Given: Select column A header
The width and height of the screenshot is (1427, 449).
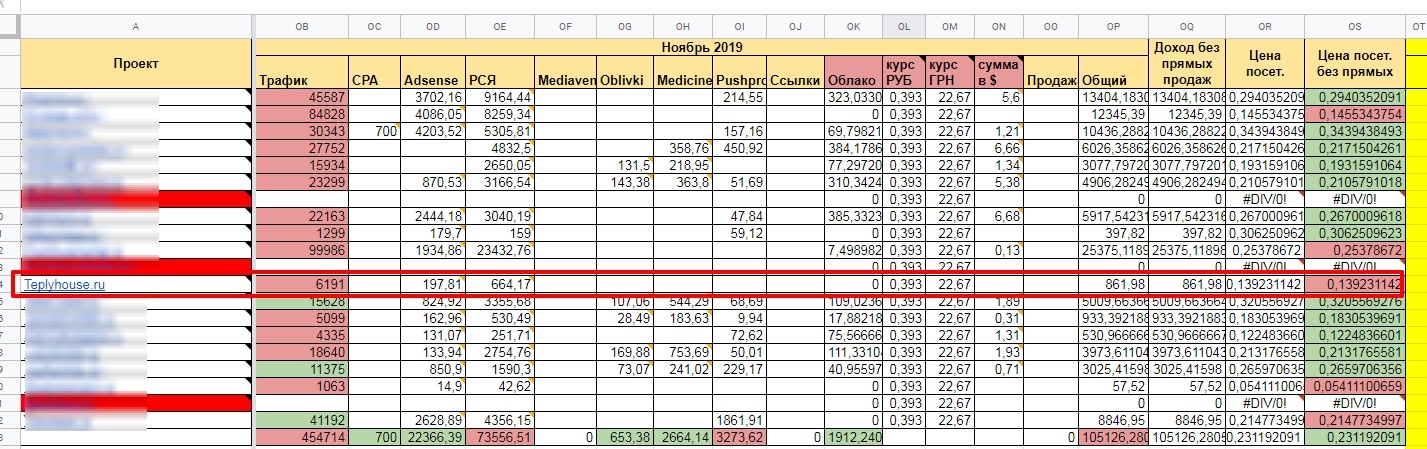Looking at the screenshot, I should (x=136, y=27).
